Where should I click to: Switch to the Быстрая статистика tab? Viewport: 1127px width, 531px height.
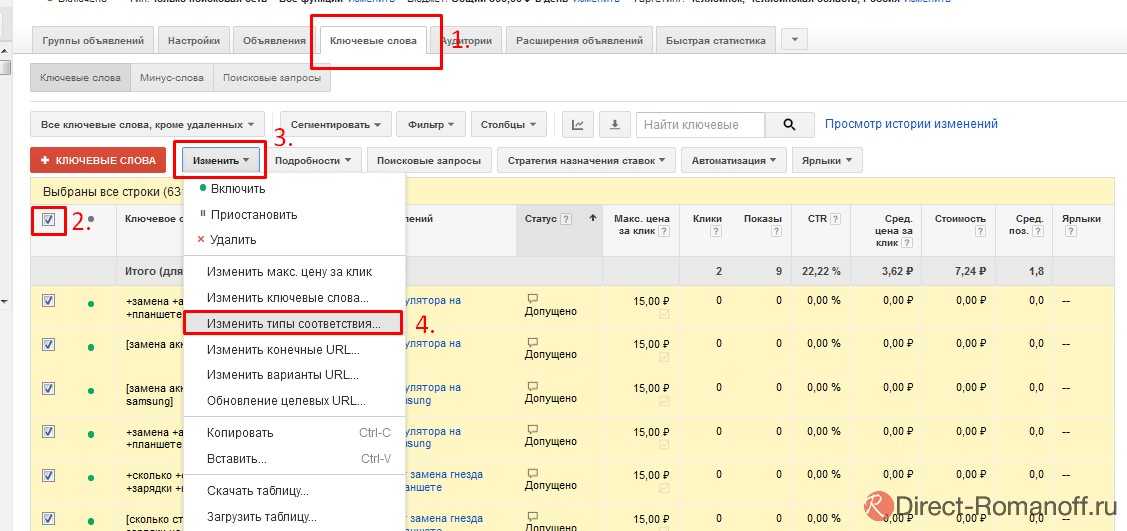pos(715,40)
